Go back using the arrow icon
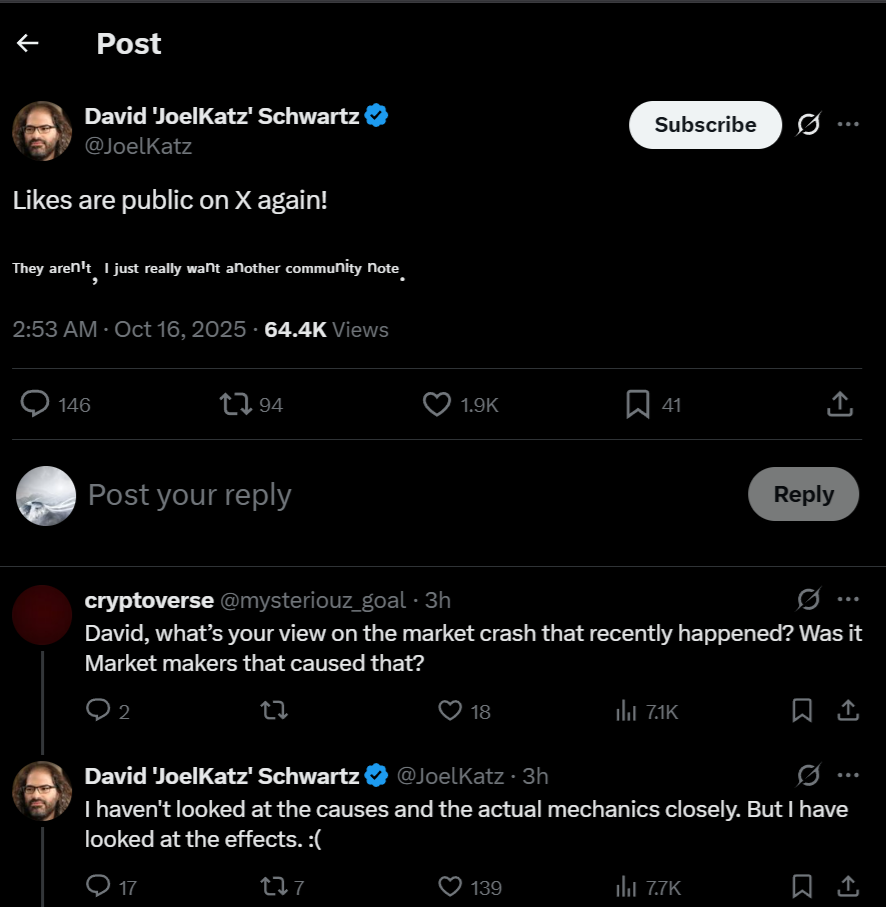This screenshot has height=907, width=886. click(27, 43)
